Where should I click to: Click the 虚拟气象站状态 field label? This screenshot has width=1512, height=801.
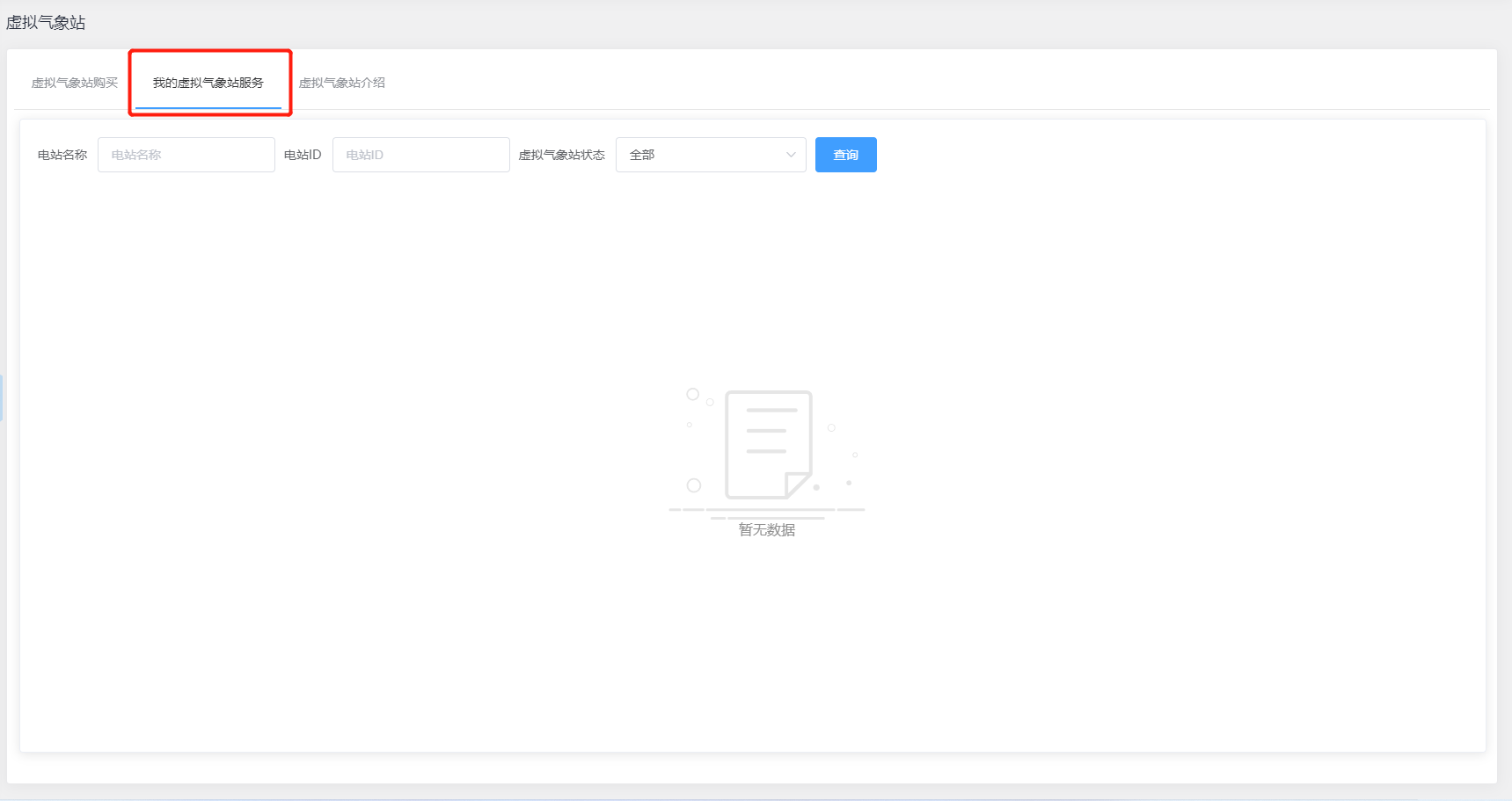(x=562, y=155)
